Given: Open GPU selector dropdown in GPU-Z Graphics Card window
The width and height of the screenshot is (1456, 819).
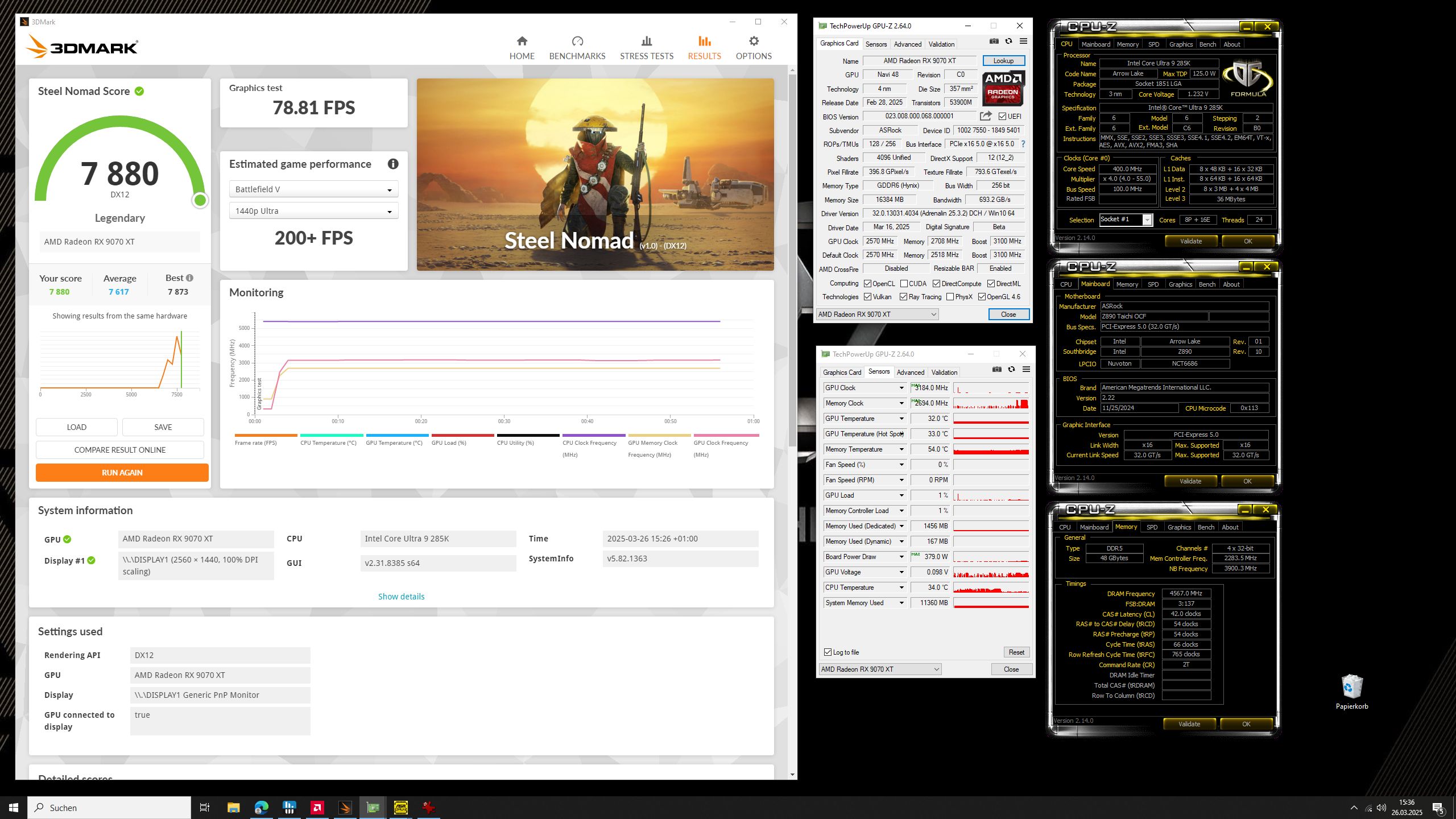Looking at the screenshot, I should pyautogui.click(x=877, y=315).
